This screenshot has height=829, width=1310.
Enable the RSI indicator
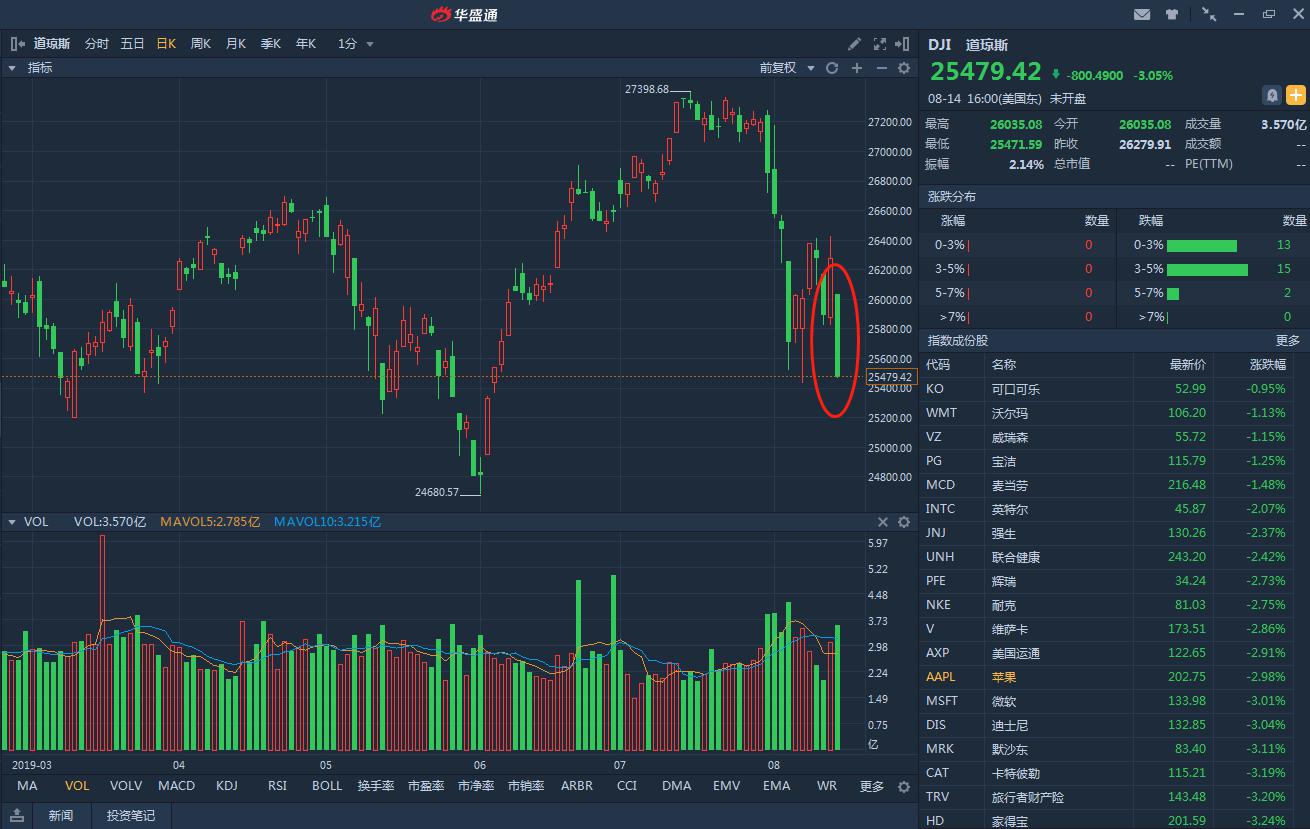click(277, 786)
